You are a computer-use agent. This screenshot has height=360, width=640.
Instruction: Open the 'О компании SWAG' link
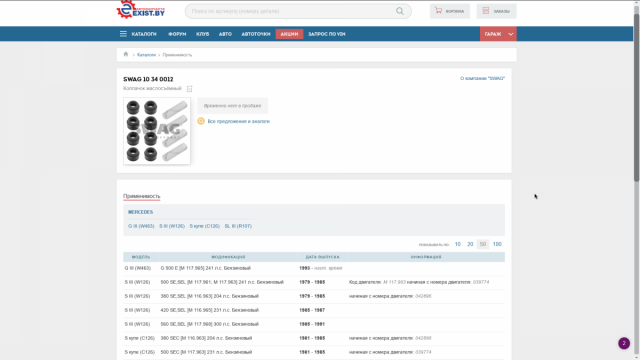(x=482, y=78)
